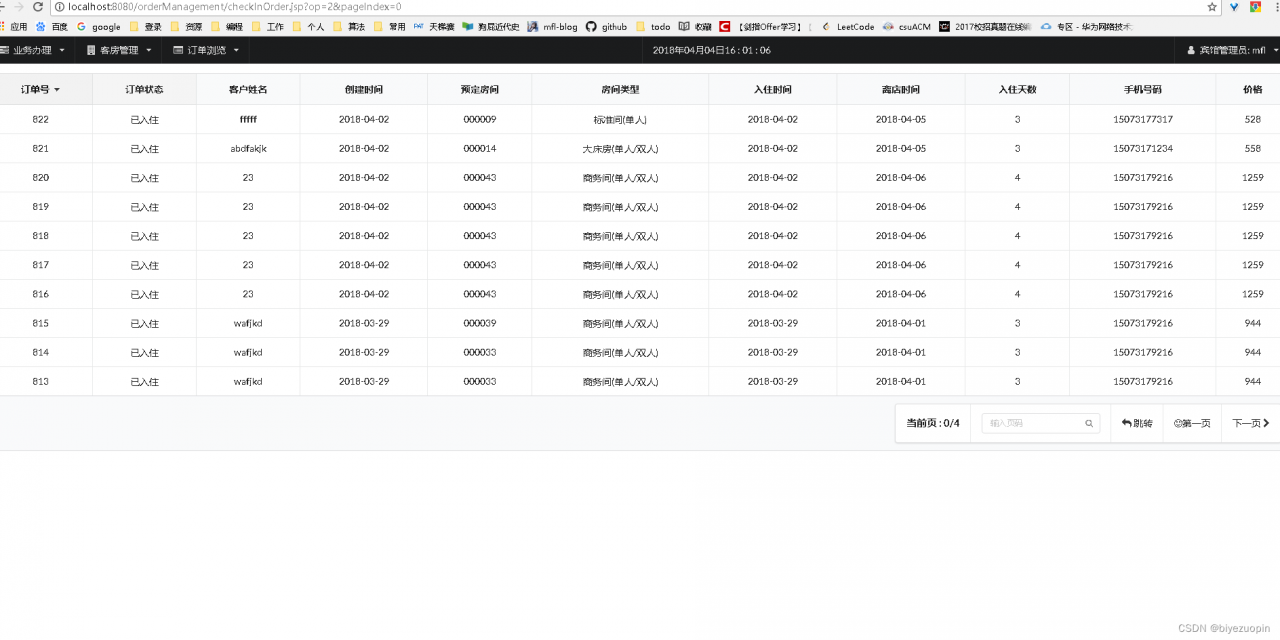
Task: Click the site info icon in address bar
Action: click(x=60, y=7)
